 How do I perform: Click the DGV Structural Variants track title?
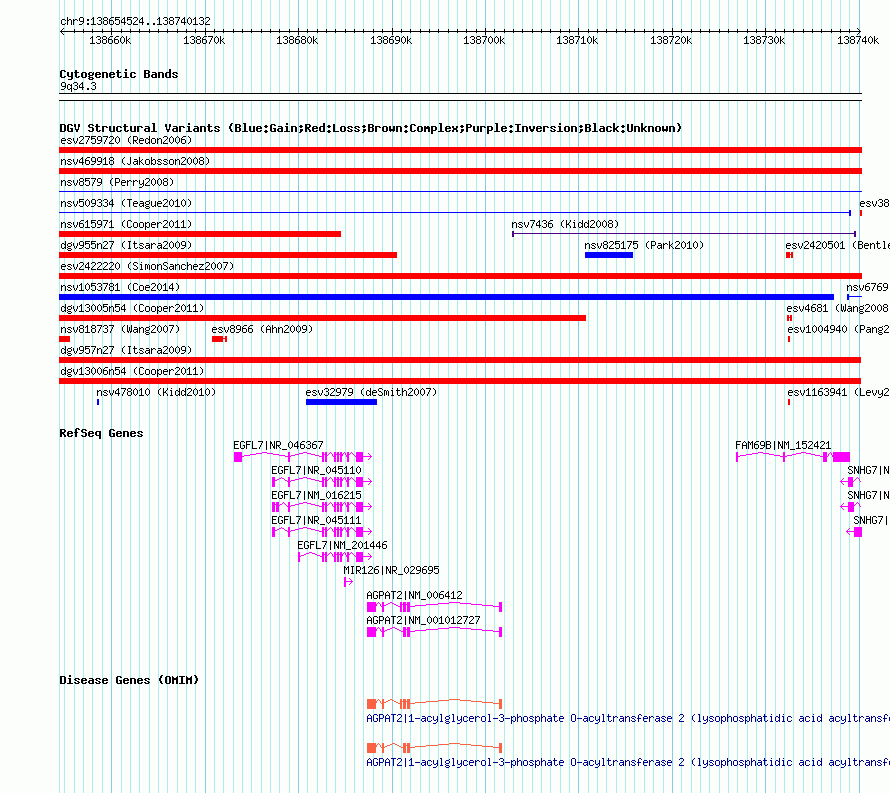click(370, 128)
